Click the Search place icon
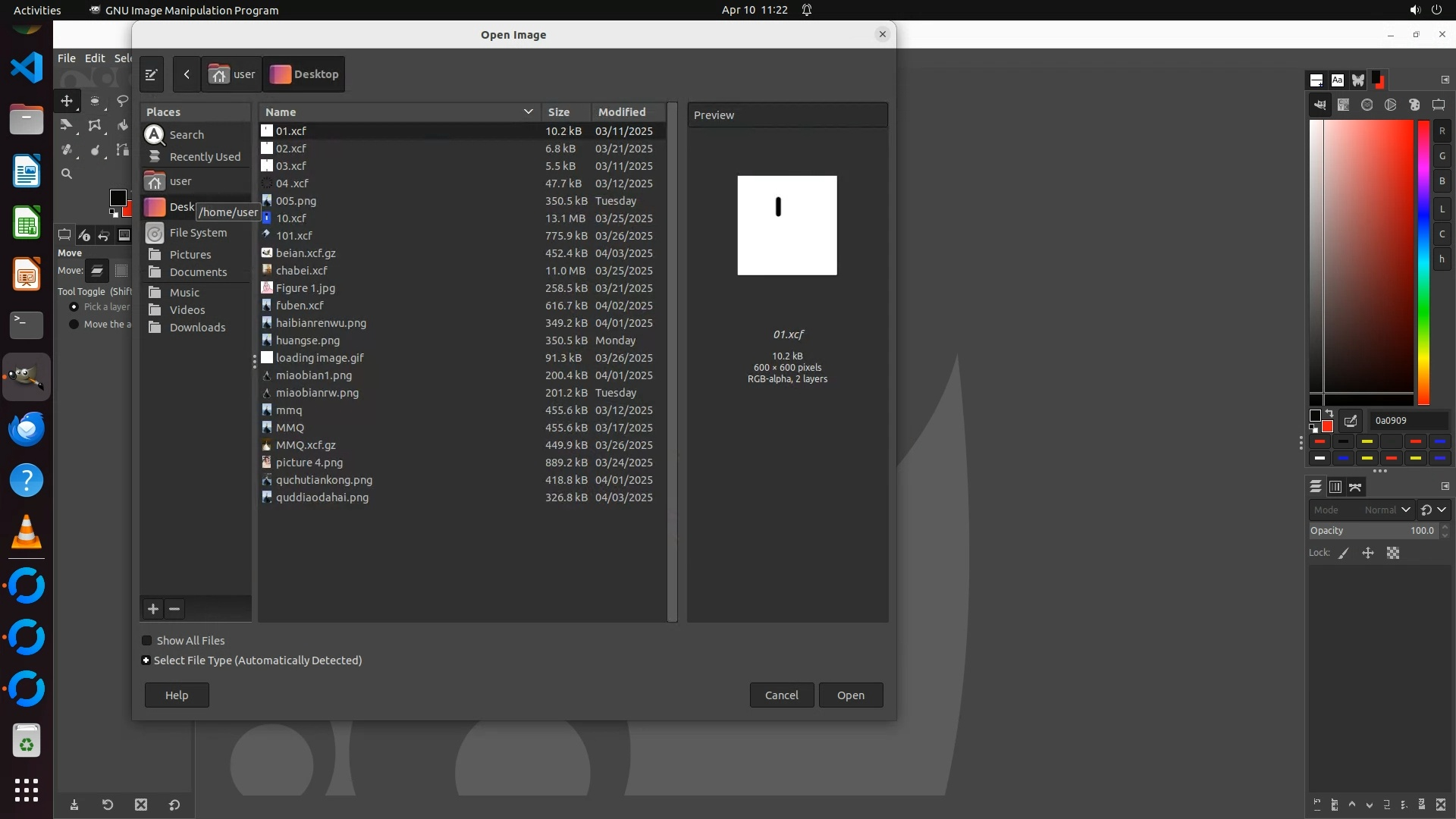 tap(155, 135)
